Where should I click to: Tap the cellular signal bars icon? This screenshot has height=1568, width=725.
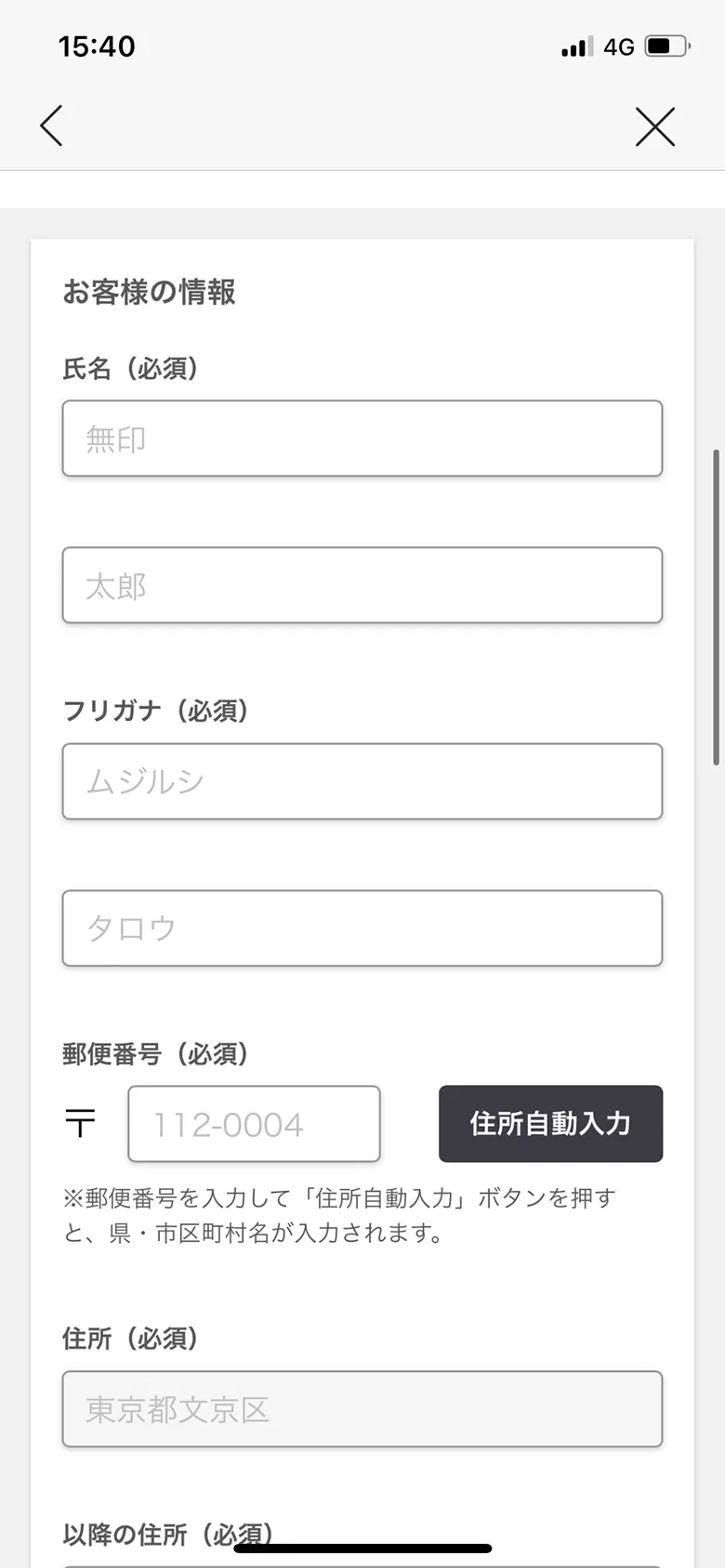coord(576,46)
